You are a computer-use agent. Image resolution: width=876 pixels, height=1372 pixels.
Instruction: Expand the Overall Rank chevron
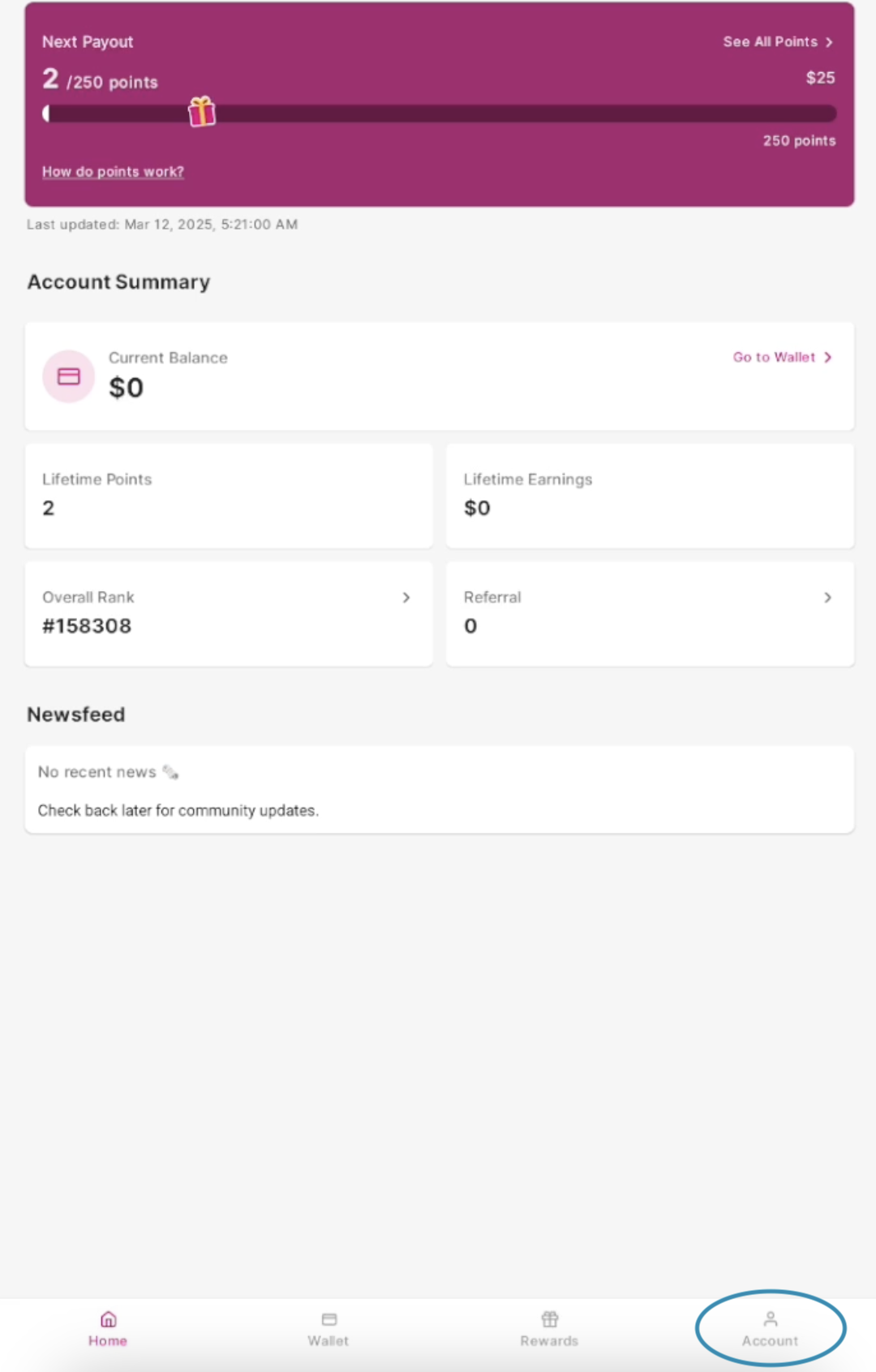pos(406,598)
